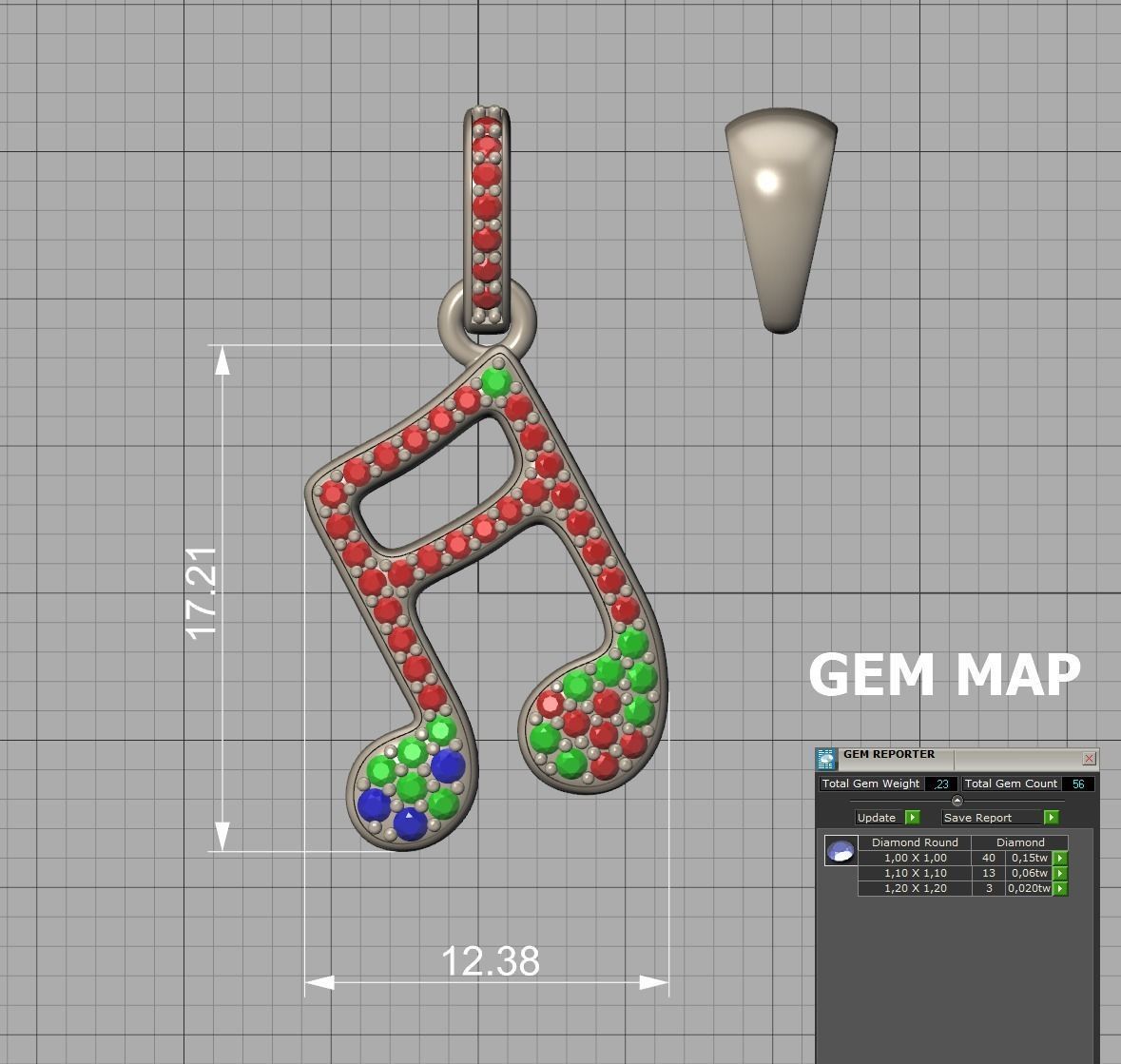Image resolution: width=1121 pixels, height=1064 pixels.
Task: Click the diamond gem thumbnail
Action: click(x=841, y=850)
